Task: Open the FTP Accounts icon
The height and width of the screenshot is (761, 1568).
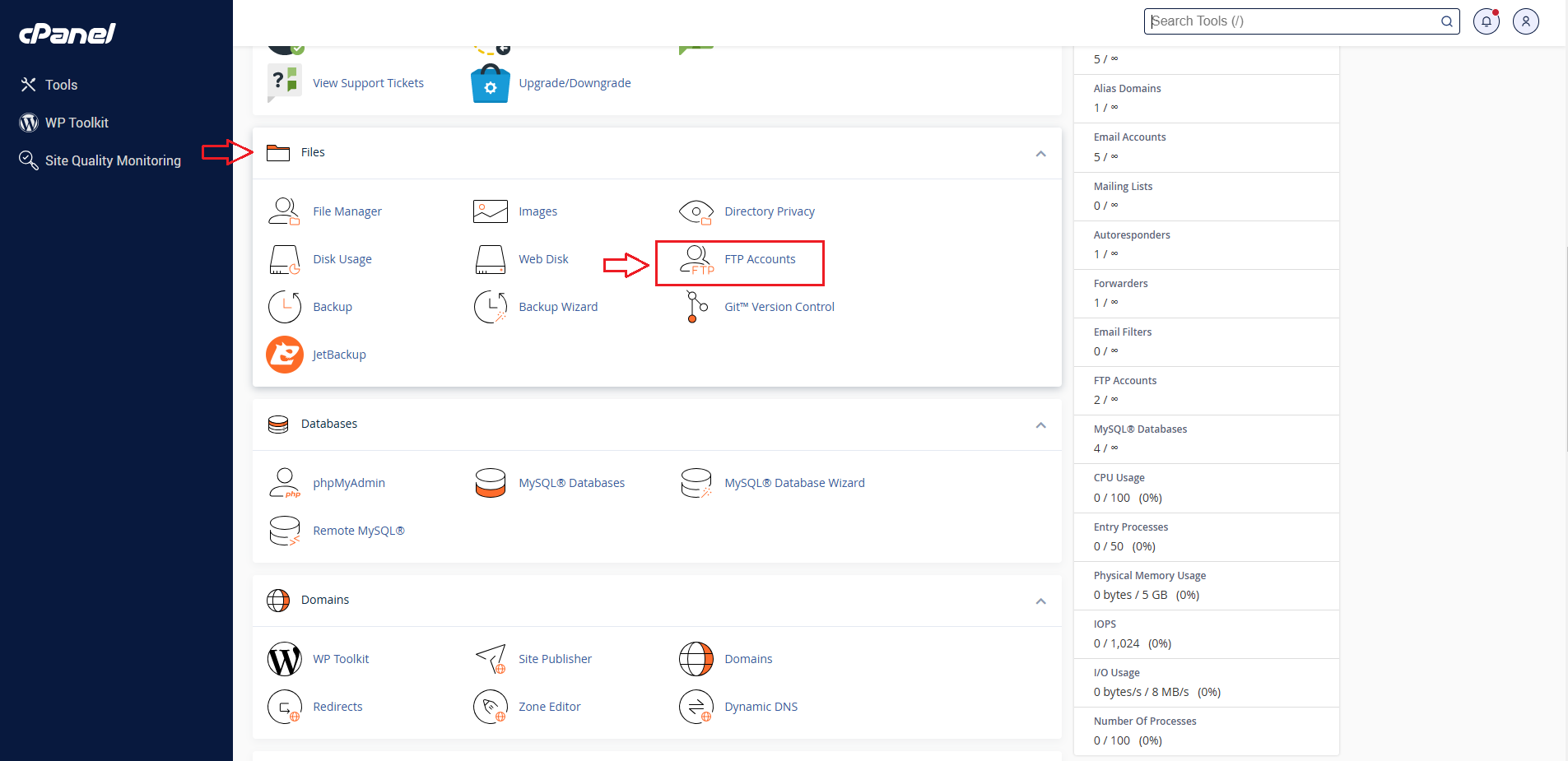Action: pyautogui.click(x=696, y=259)
